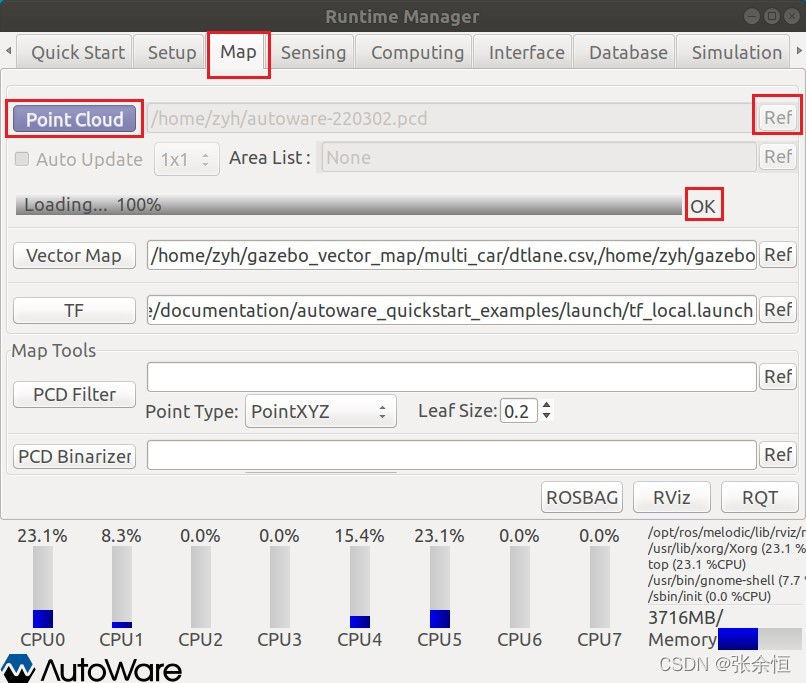Click the Point Cloud pcd path field

point(451,118)
